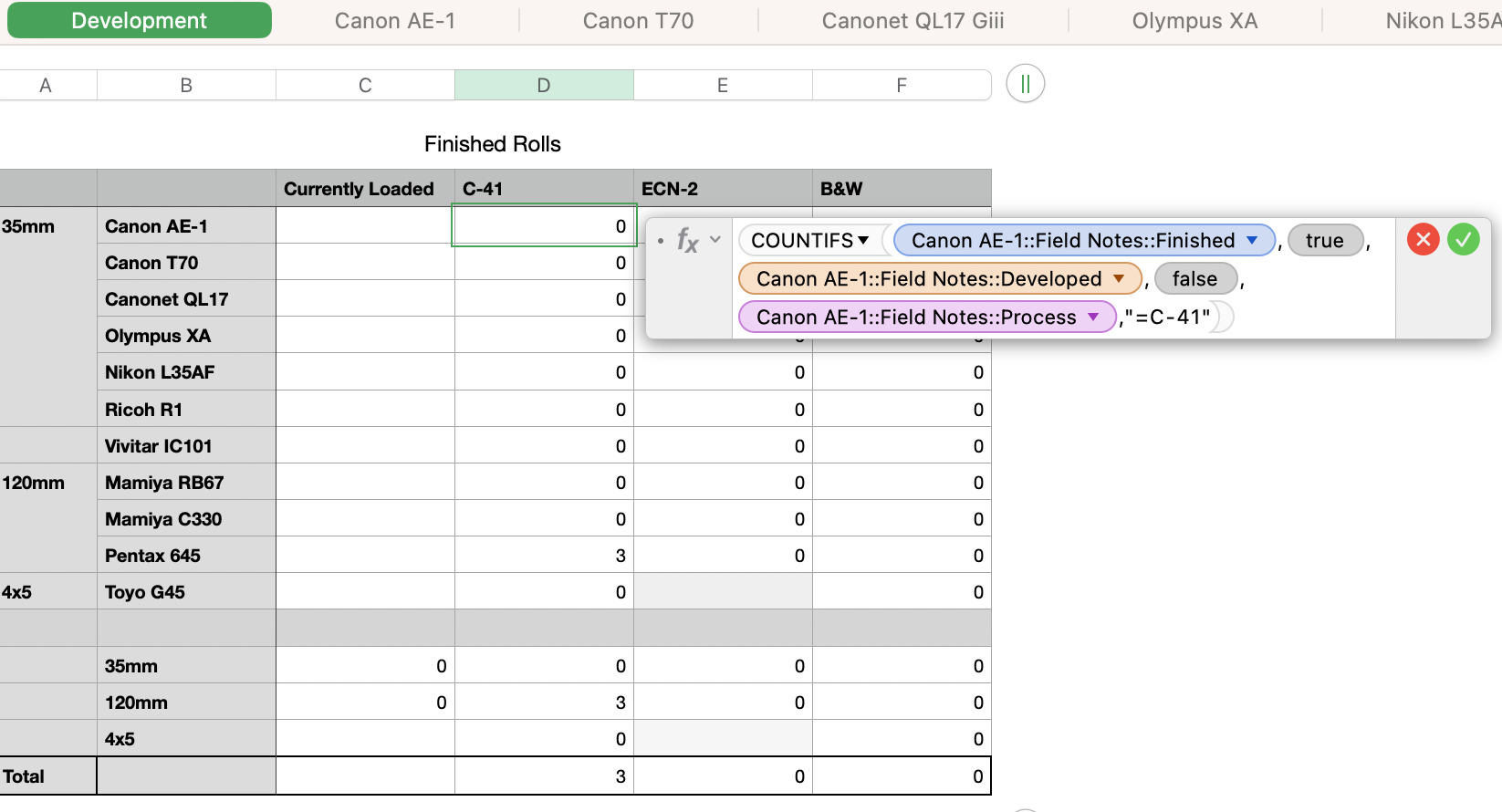Open the fx function menu icon
Screen dimensions: 1502x812
(687, 240)
